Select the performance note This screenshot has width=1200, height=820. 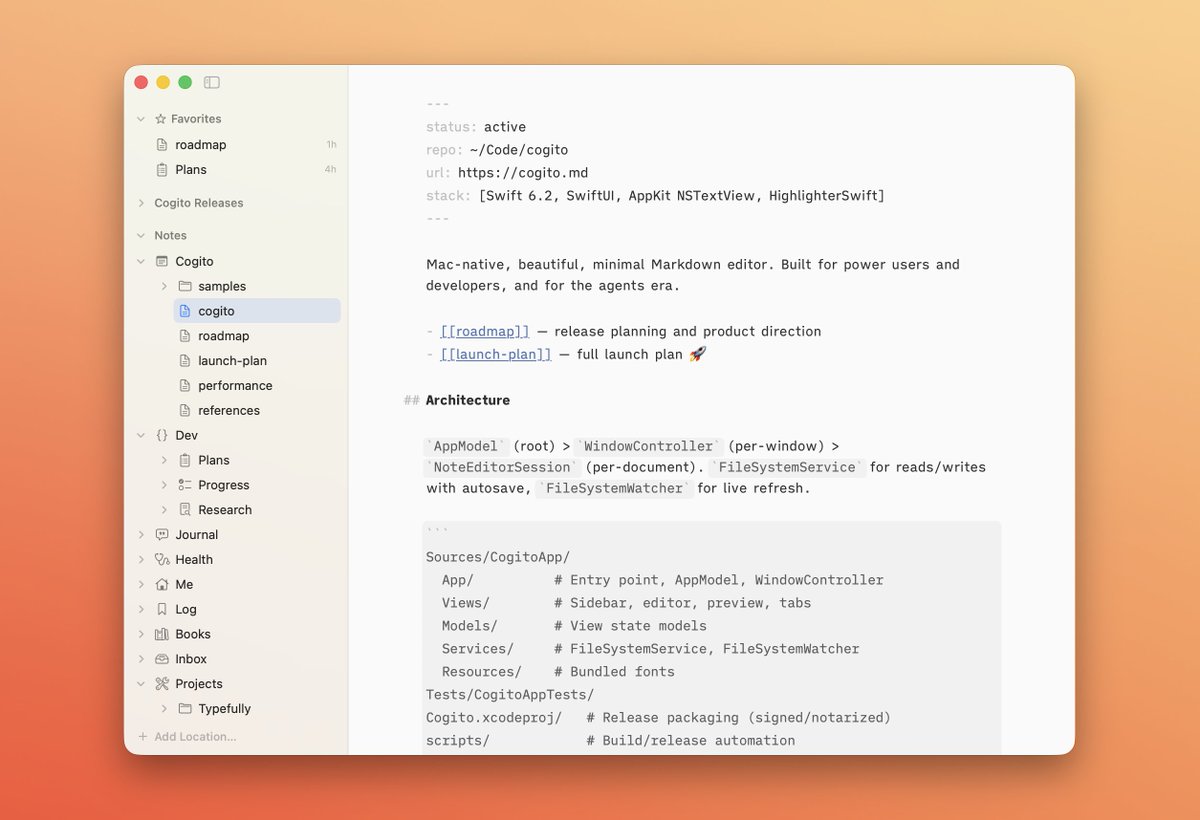click(235, 386)
